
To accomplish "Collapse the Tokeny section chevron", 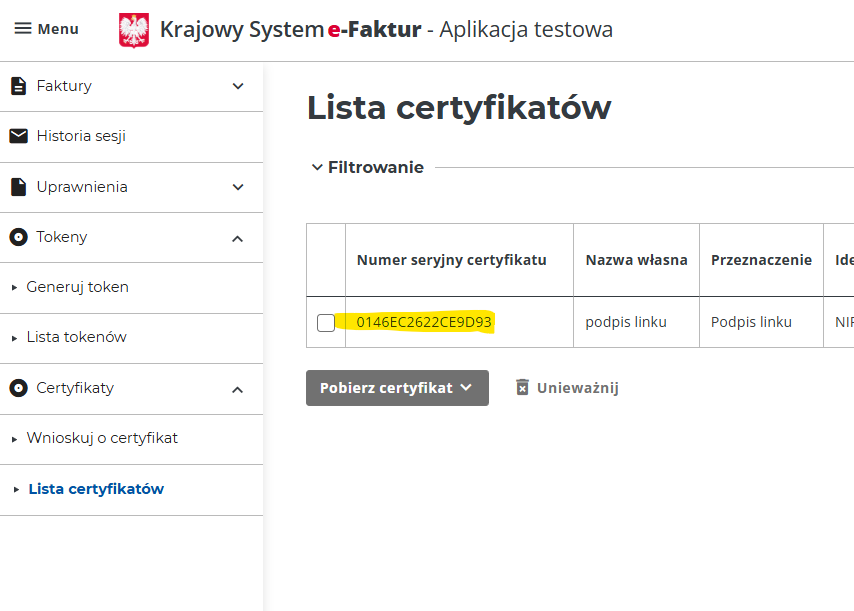I will pos(238,238).
